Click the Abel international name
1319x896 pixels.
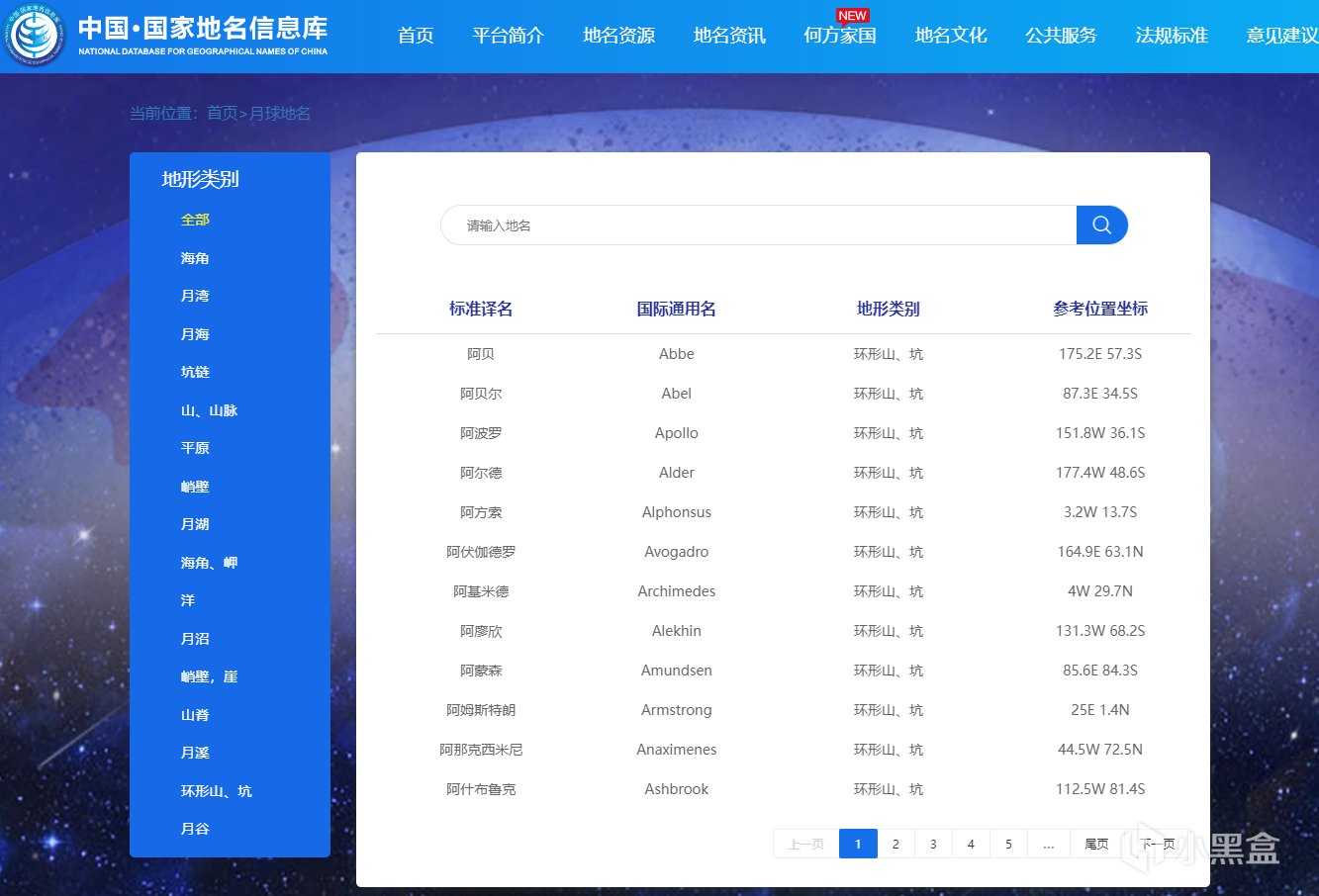click(x=677, y=394)
